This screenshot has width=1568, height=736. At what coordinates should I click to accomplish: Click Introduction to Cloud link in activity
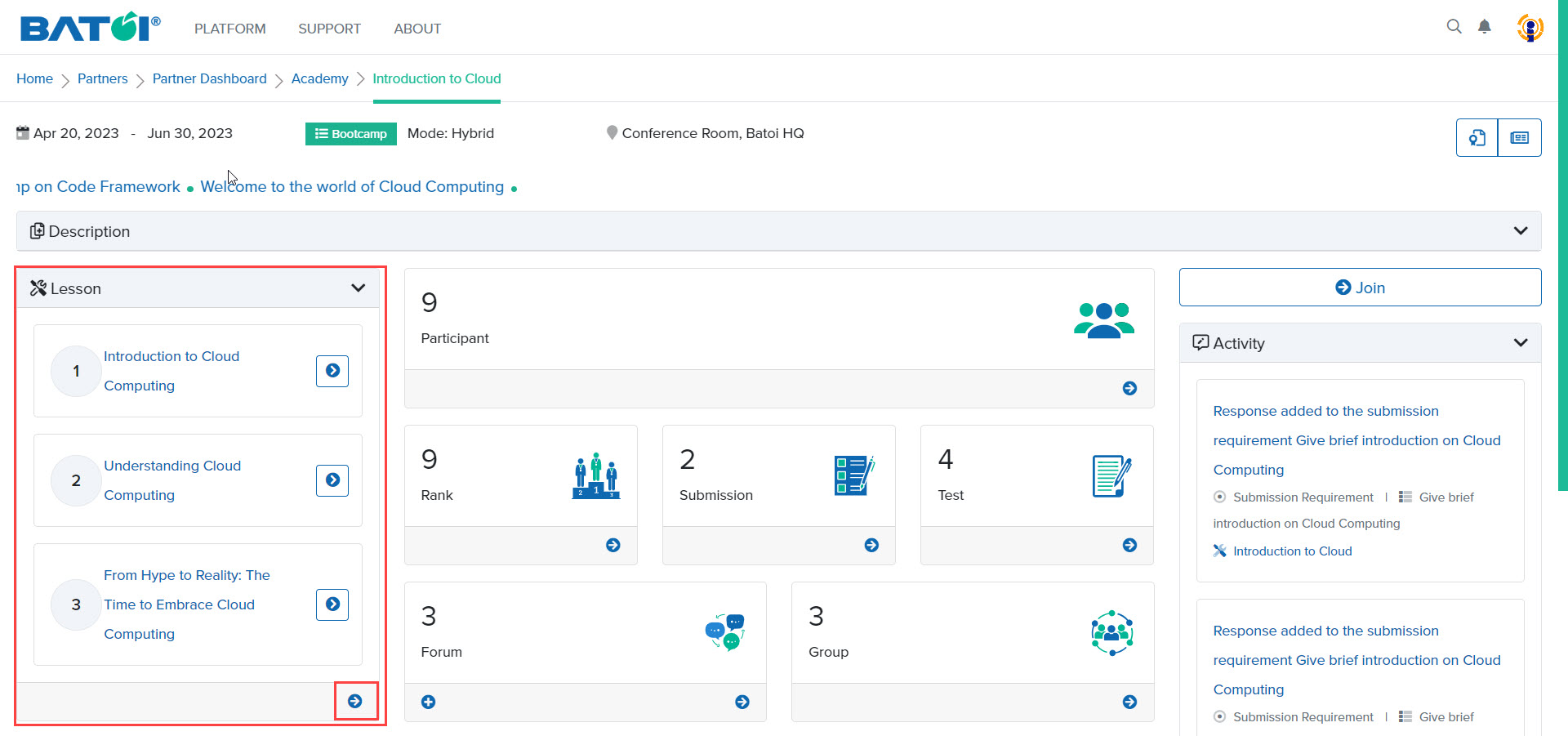coord(1292,551)
